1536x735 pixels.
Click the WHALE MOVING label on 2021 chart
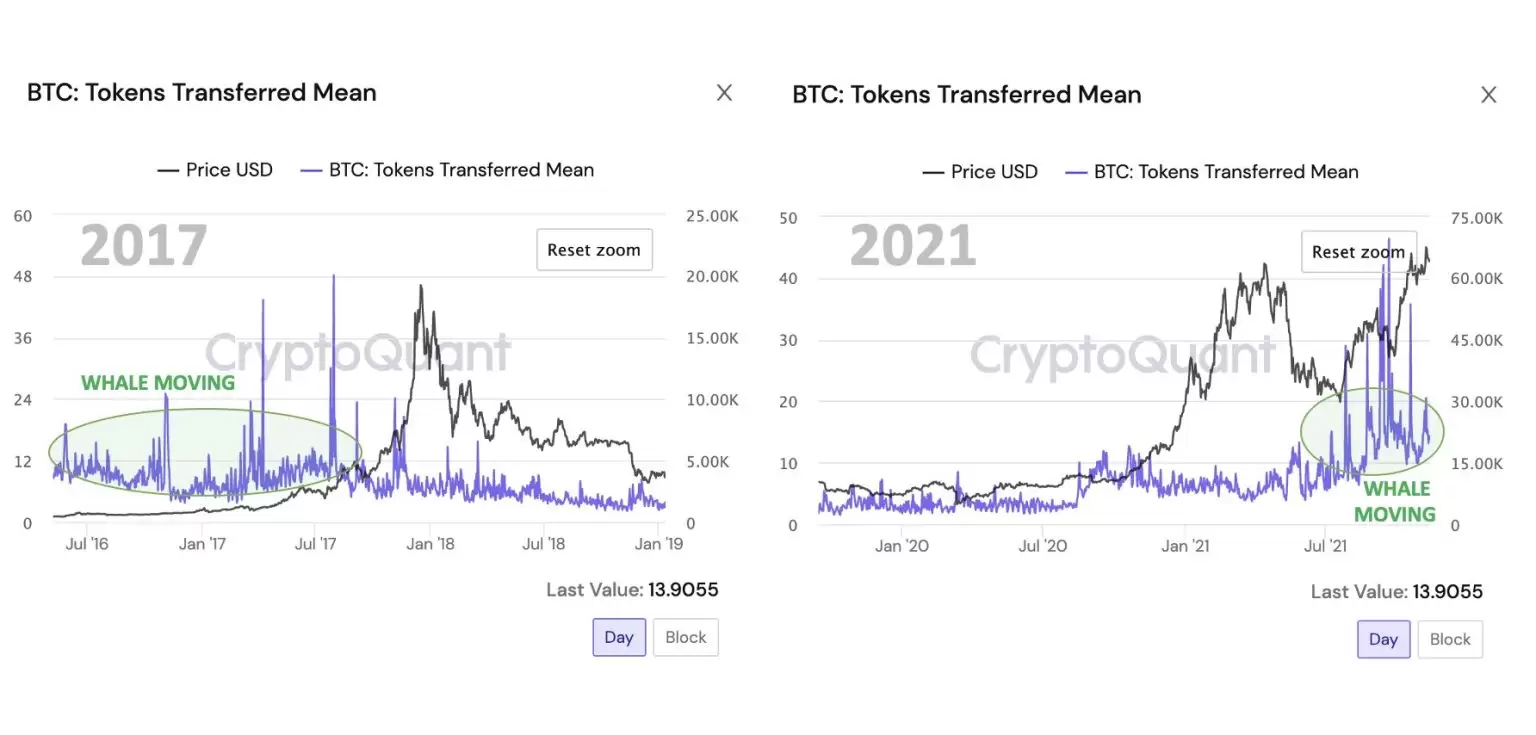pyautogui.click(x=1396, y=502)
